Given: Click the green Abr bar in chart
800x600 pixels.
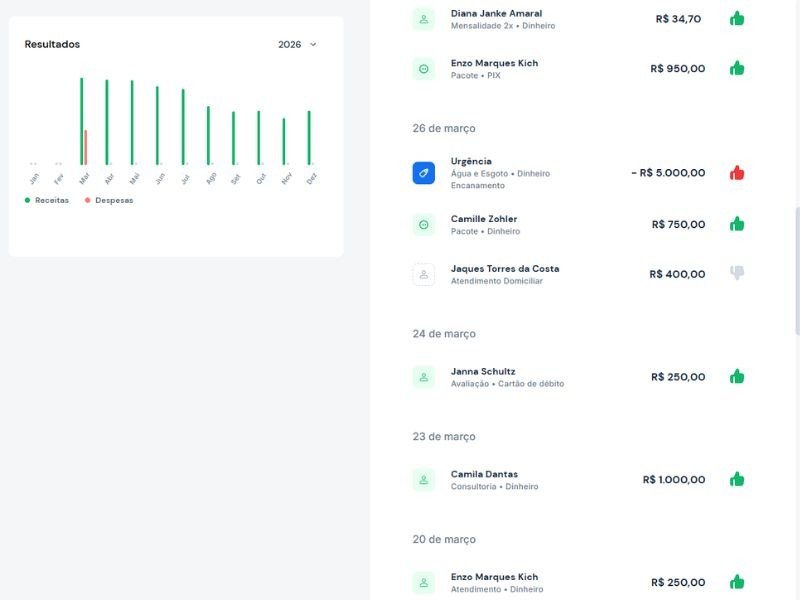Looking at the screenshot, I should [107, 122].
